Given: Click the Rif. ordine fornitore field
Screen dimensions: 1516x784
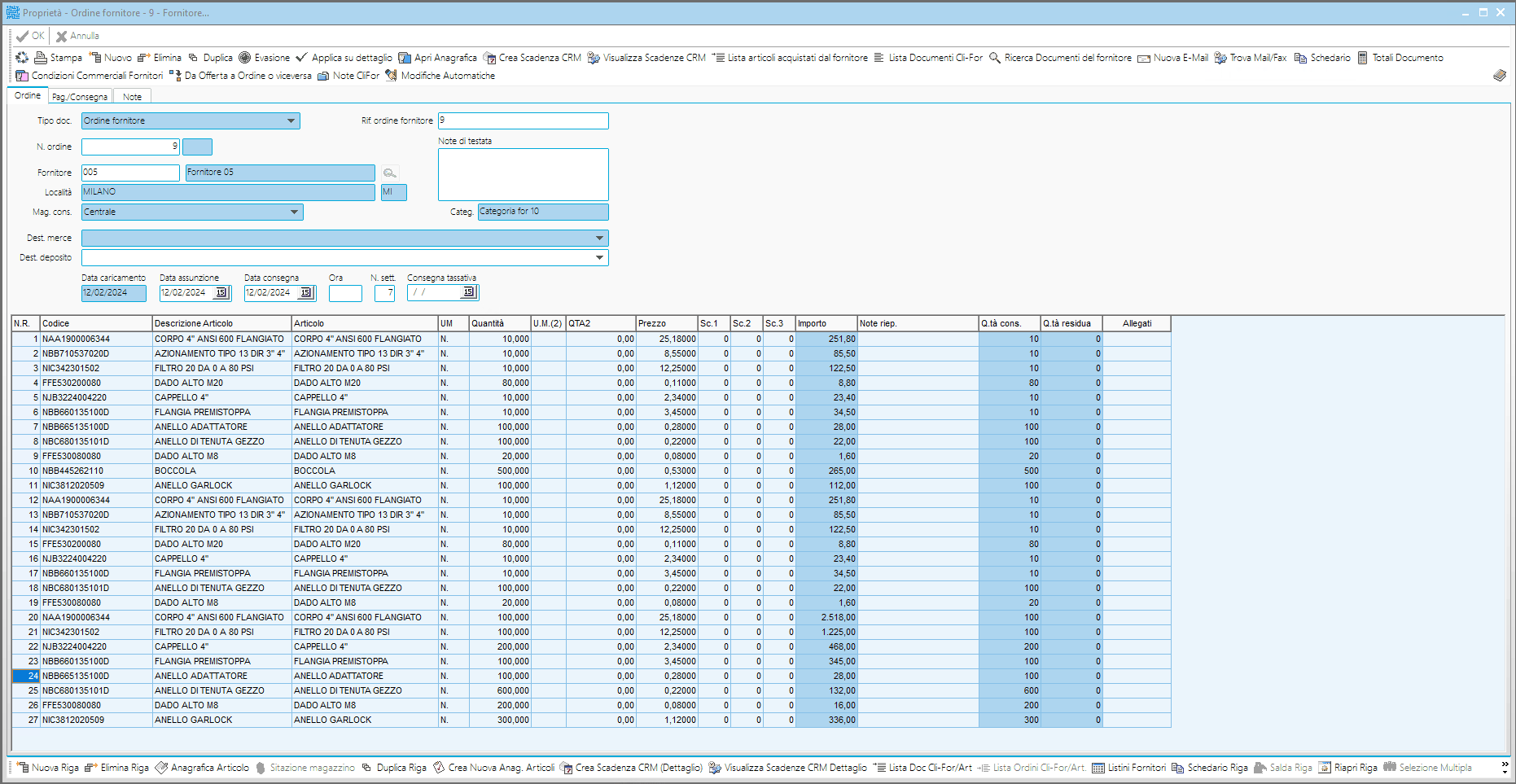Looking at the screenshot, I should 523,120.
